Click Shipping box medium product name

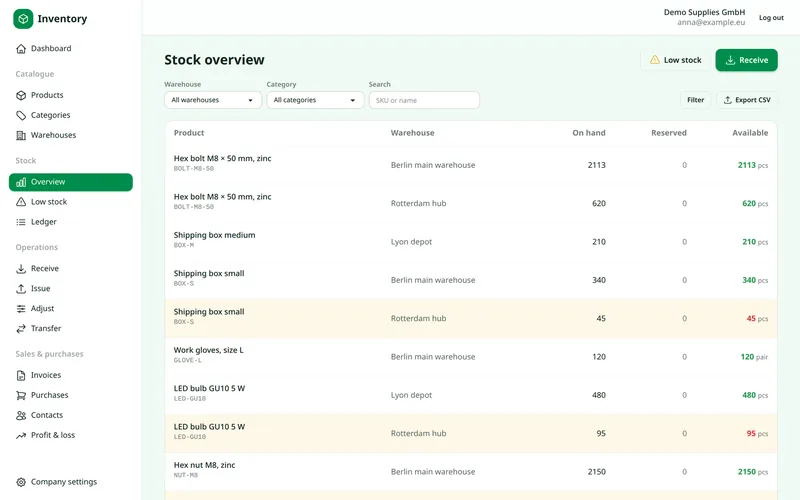(x=214, y=235)
